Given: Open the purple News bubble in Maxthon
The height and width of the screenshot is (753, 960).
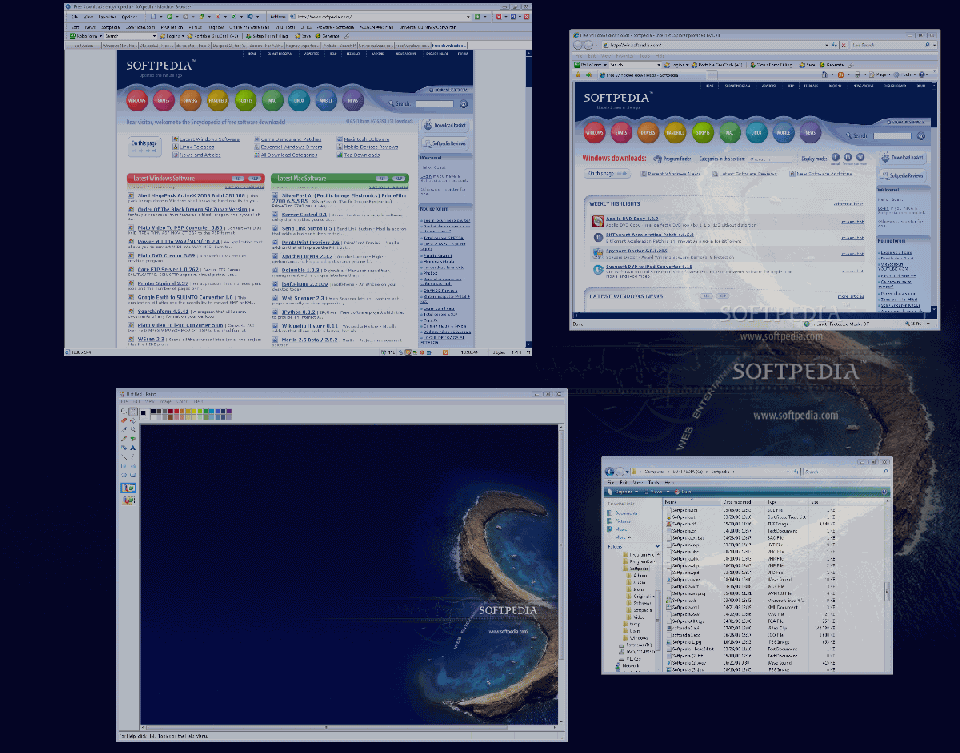Looking at the screenshot, I should (353, 100).
